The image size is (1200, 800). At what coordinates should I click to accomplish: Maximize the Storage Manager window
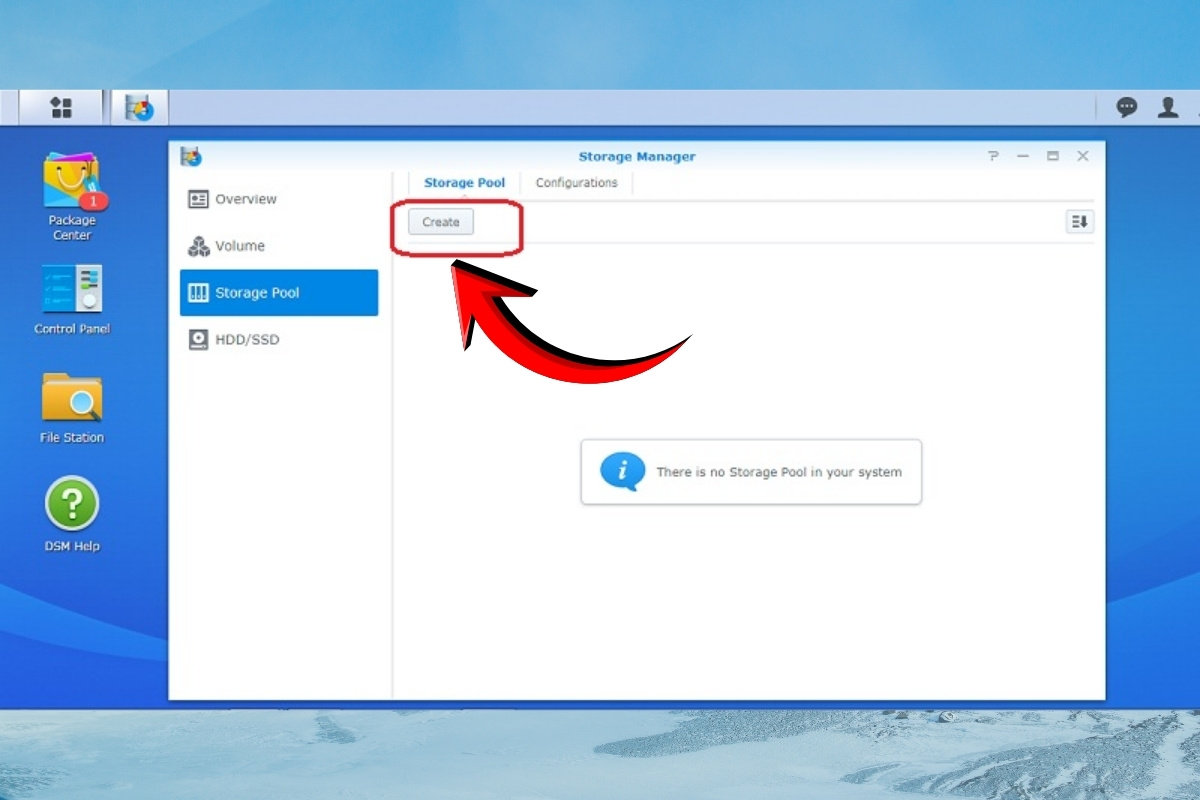[1053, 157]
